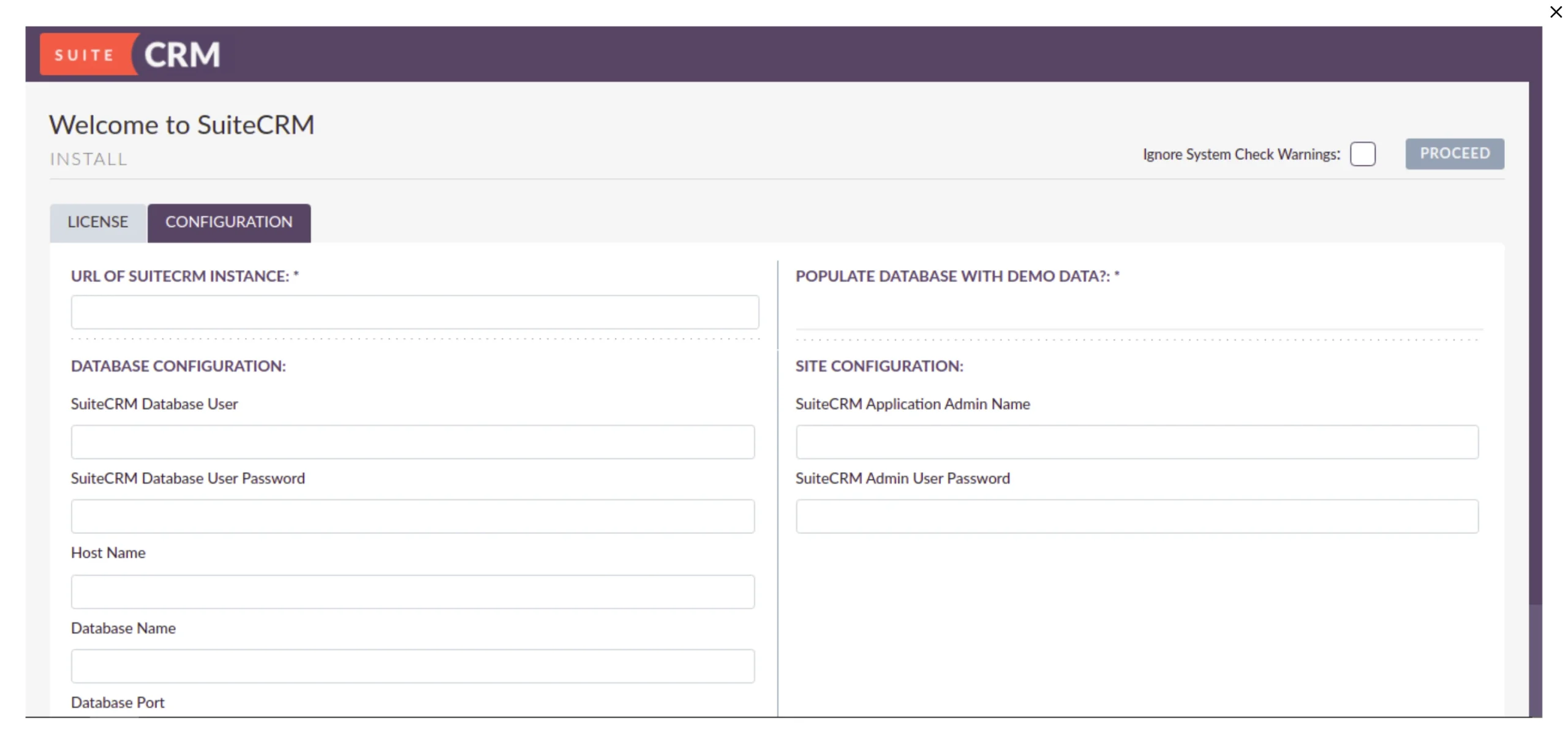This screenshot has width=1568, height=744.
Task: Click the PROCEED button
Action: coord(1454,153)
